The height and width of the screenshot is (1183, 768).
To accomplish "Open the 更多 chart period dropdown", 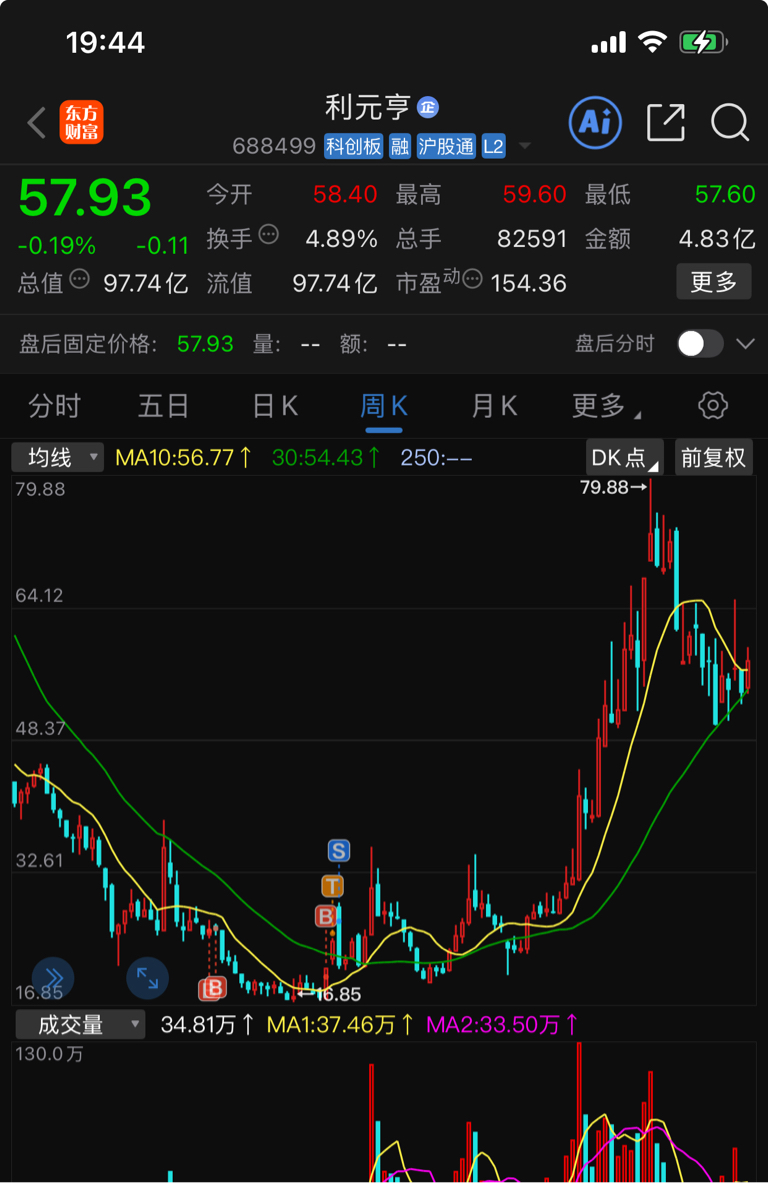I will [606, 406].
